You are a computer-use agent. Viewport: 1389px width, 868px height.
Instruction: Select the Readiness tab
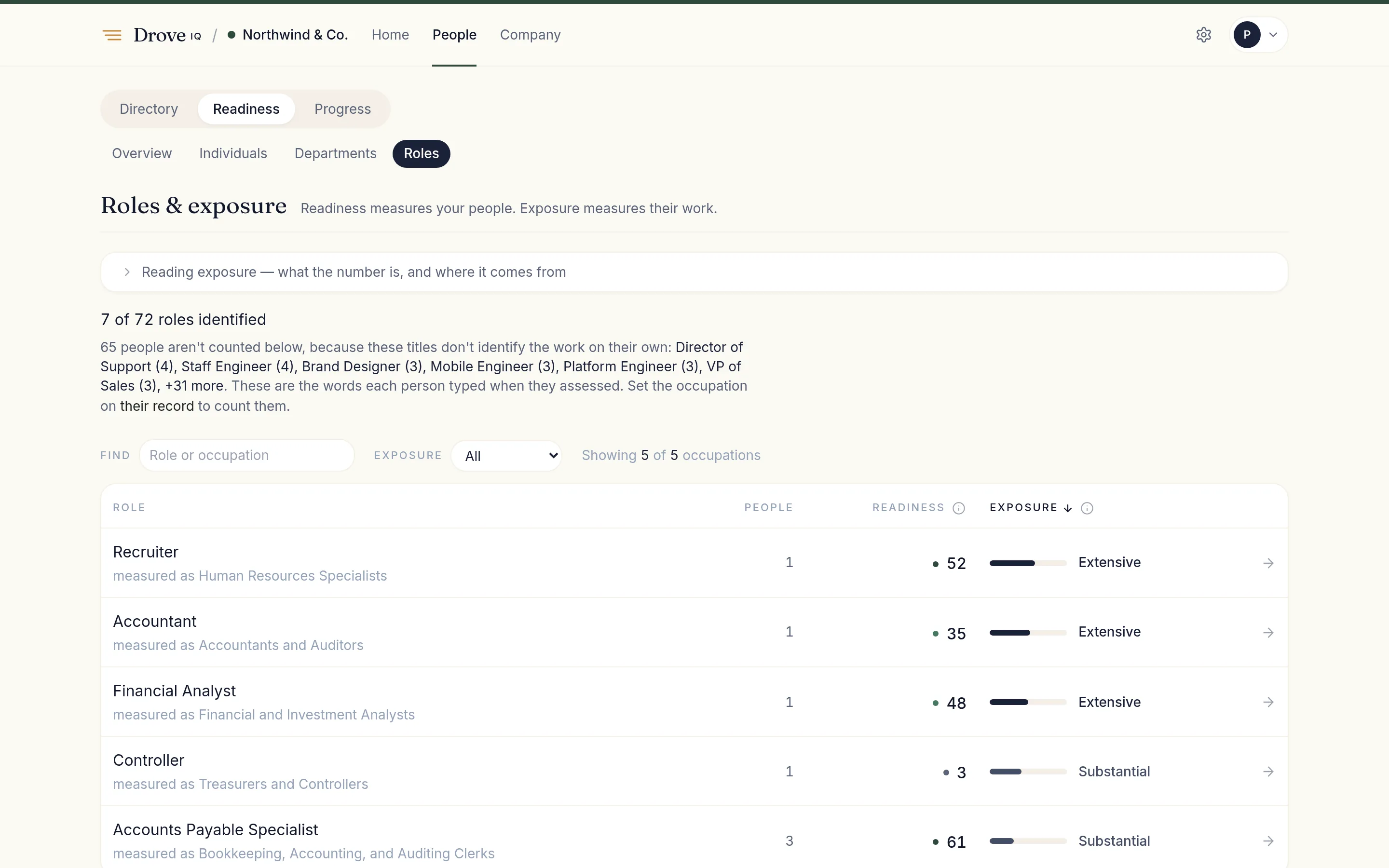click(246, 109)
